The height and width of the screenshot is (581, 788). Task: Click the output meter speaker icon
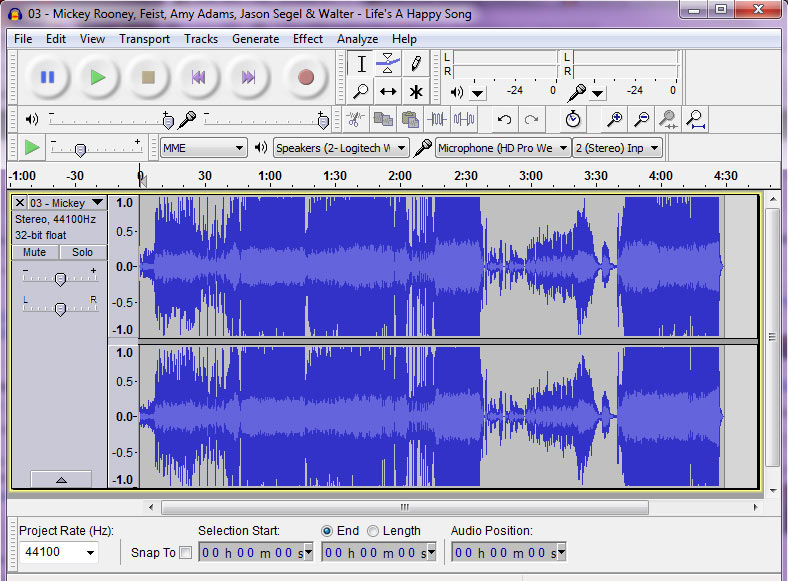pyautogui.click(x=456, y=92)
